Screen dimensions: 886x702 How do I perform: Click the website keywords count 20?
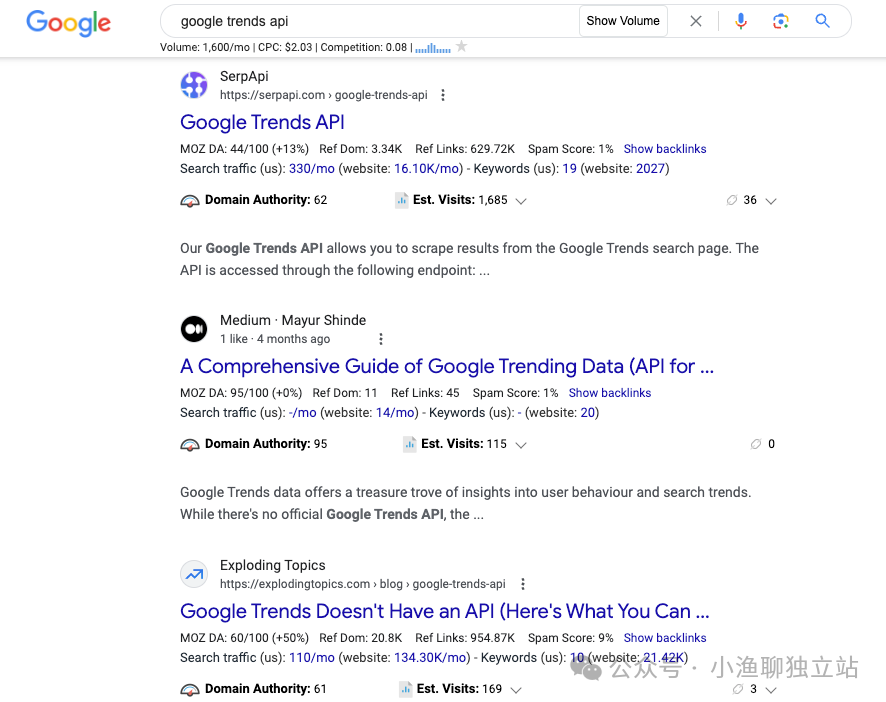click(x=588, y=413)
